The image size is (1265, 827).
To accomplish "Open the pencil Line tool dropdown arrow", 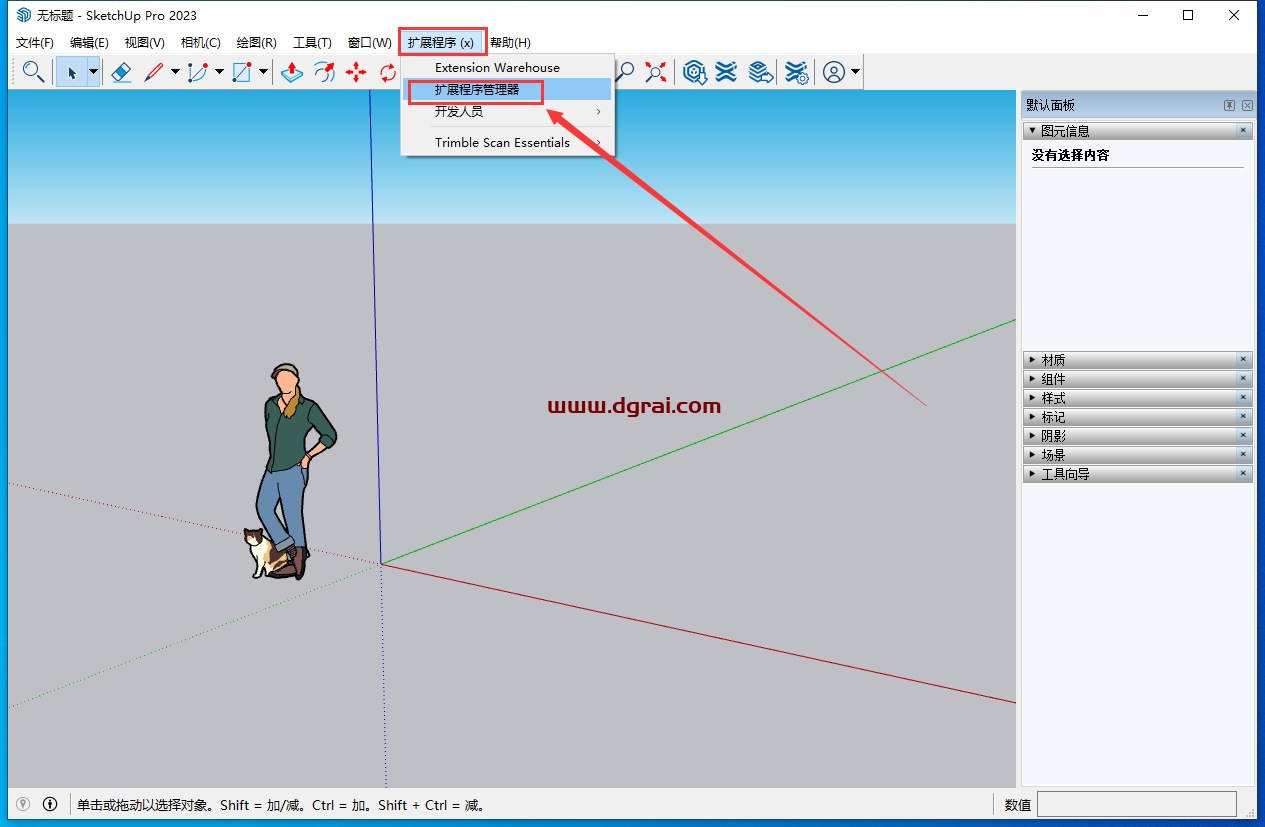I will (x=175, y=72).
